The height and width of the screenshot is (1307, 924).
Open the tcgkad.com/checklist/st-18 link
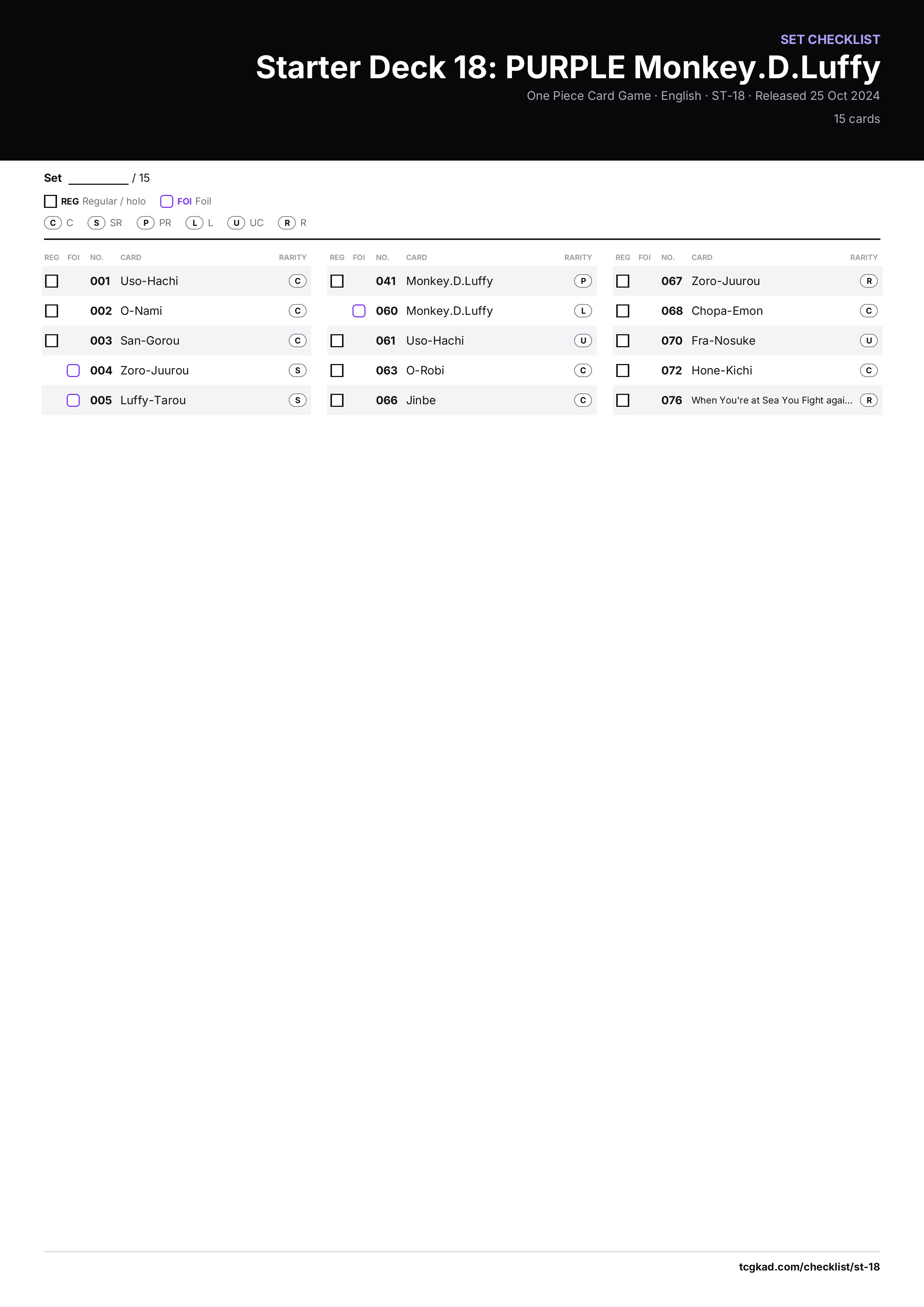[809, 1267]
